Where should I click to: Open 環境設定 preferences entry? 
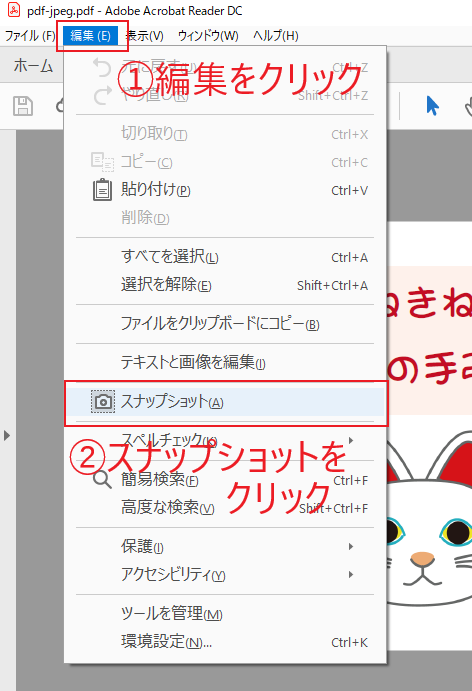pos(225,642)
